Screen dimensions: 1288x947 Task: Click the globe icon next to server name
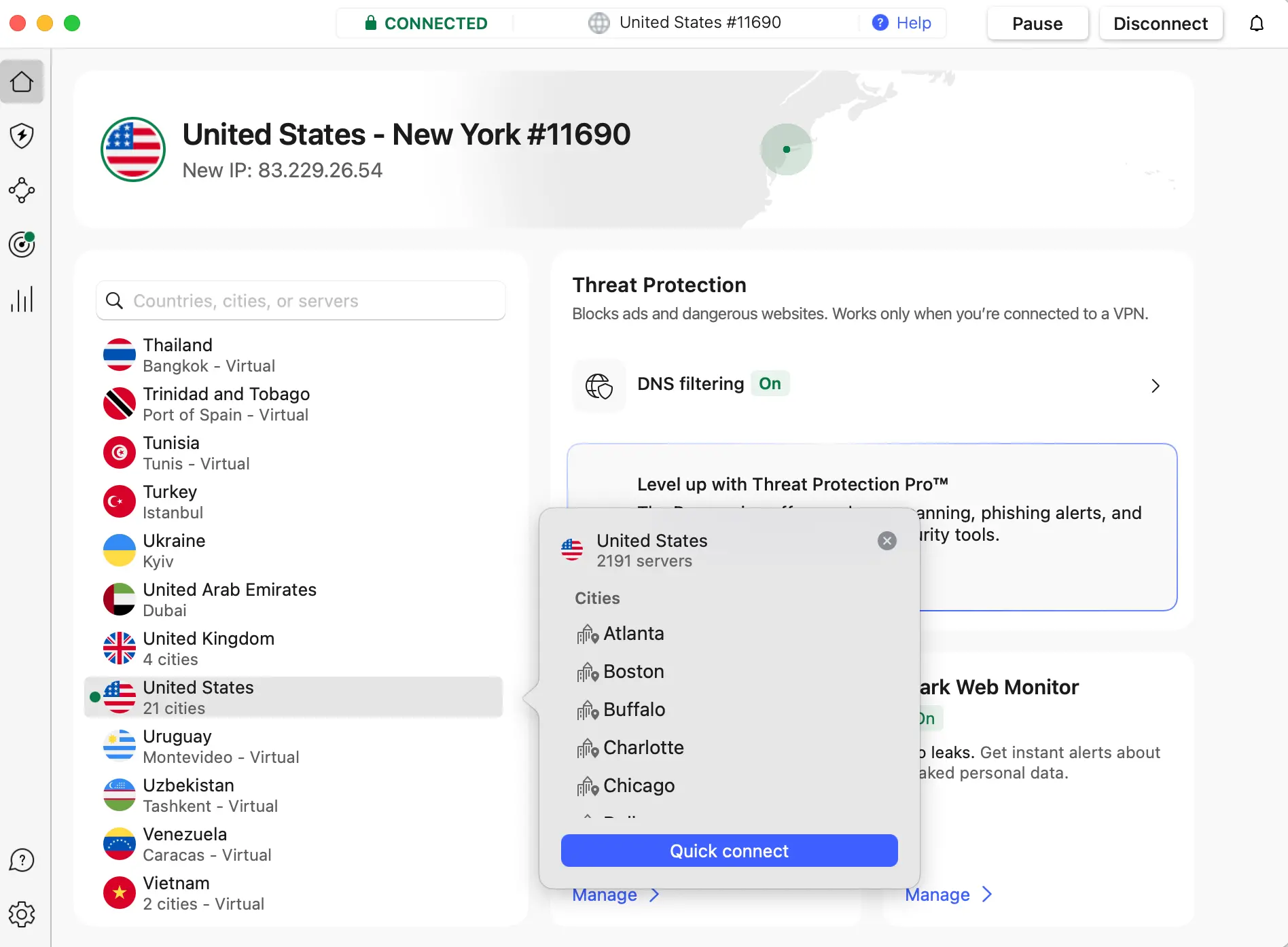pos(598,23)
